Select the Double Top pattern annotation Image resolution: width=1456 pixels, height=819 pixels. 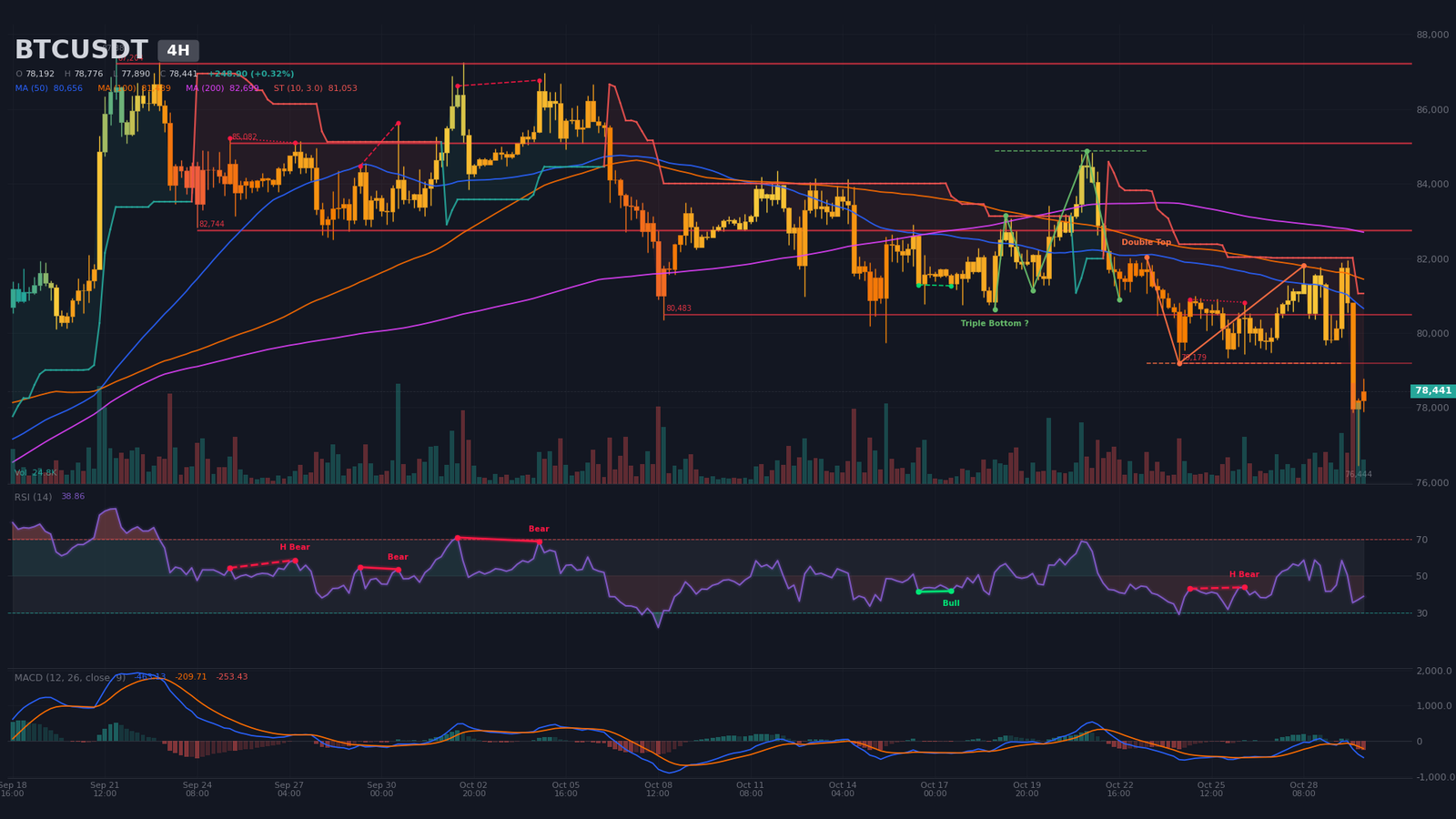[x=1147, y=242]
